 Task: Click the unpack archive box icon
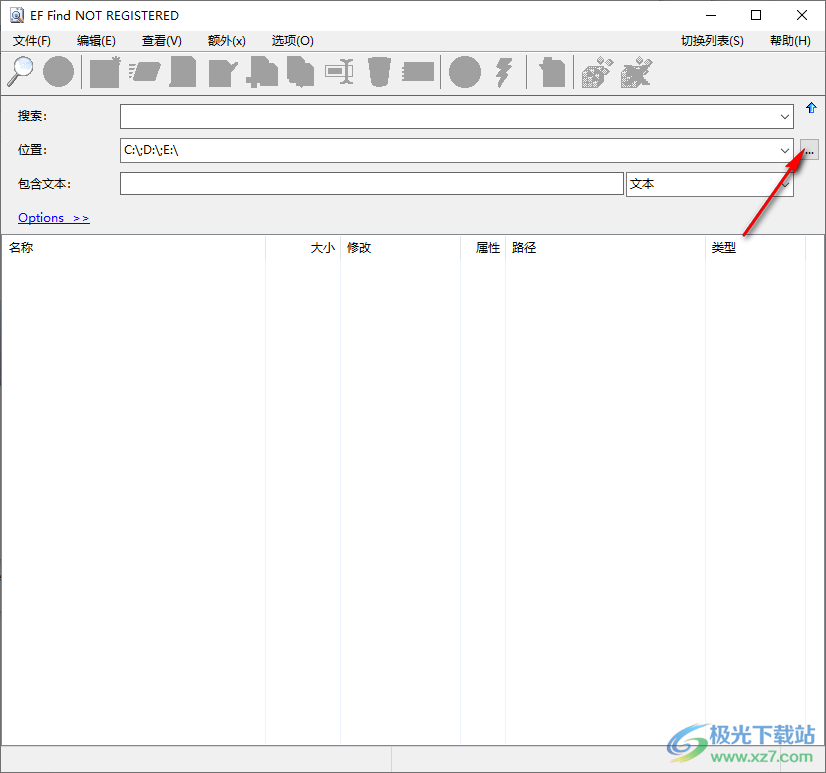636,72
